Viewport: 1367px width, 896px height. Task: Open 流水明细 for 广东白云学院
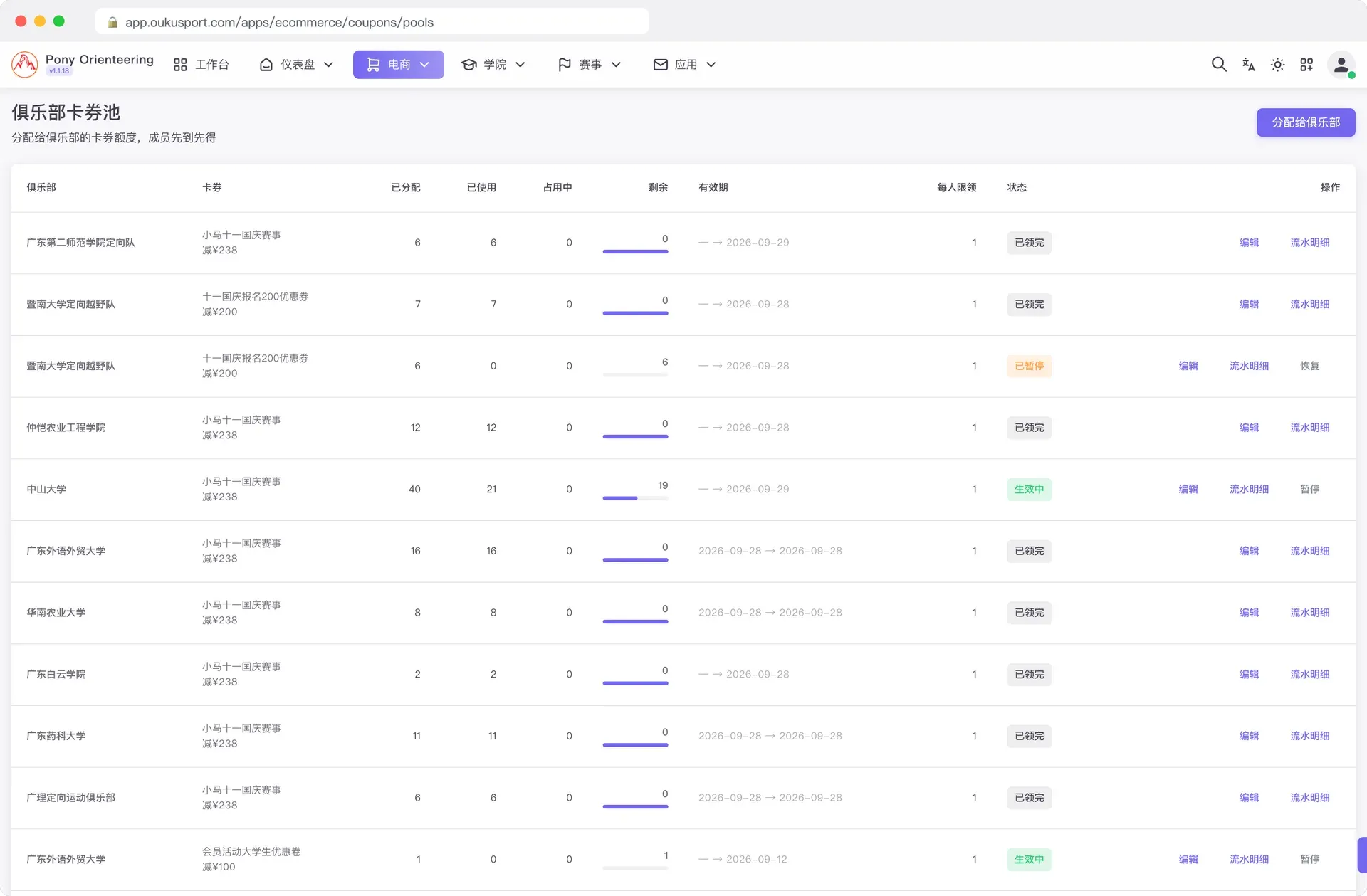pyautogui.click(x=1309, y=675)
